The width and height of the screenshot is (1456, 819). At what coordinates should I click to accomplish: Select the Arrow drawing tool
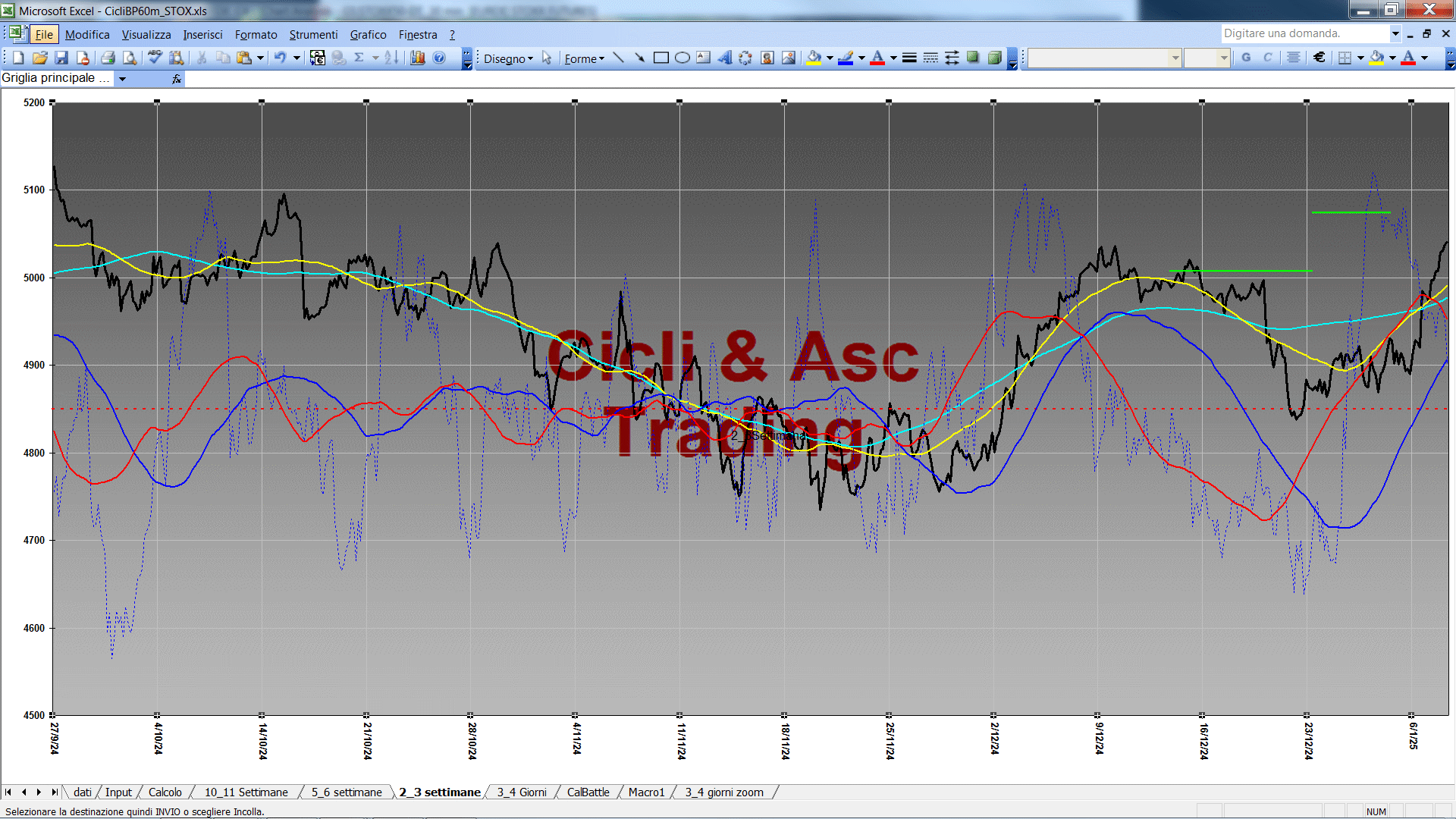pyautogui.click(x=639, y=58)
